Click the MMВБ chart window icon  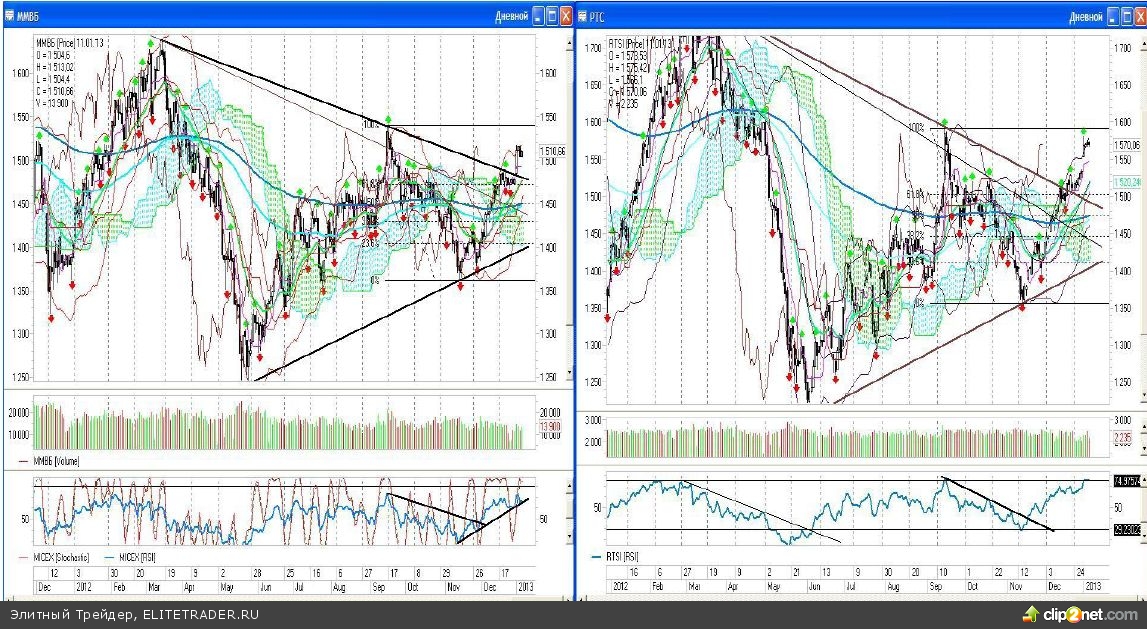[10, 16]
